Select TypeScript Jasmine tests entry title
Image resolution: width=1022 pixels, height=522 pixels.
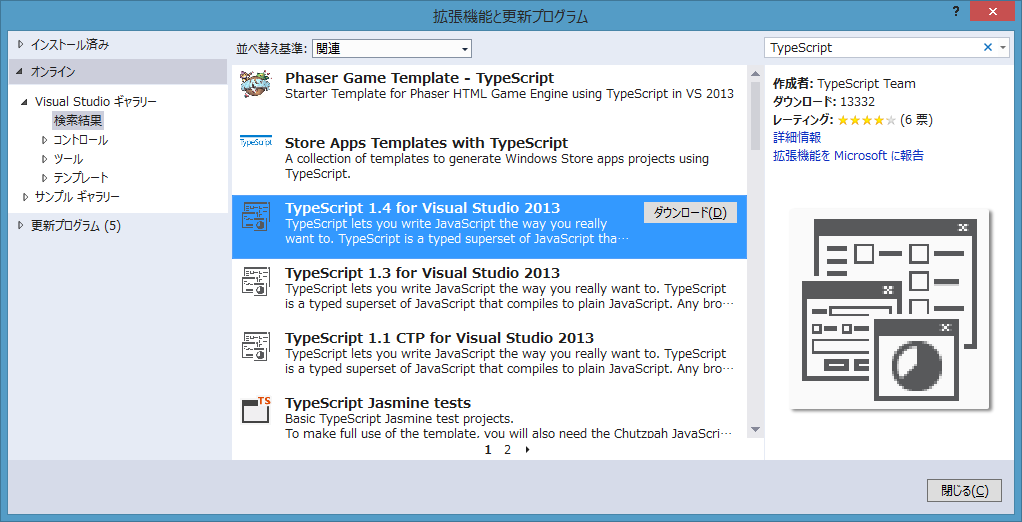pos(378,403)
